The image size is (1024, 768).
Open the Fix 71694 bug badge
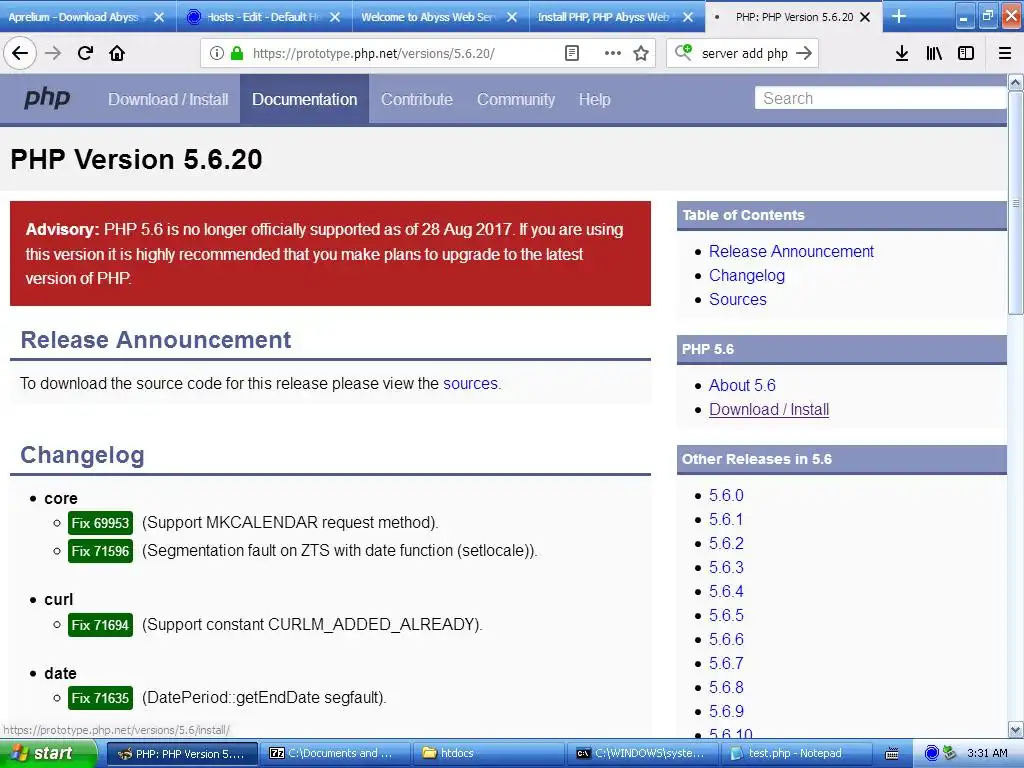(100, 625)
